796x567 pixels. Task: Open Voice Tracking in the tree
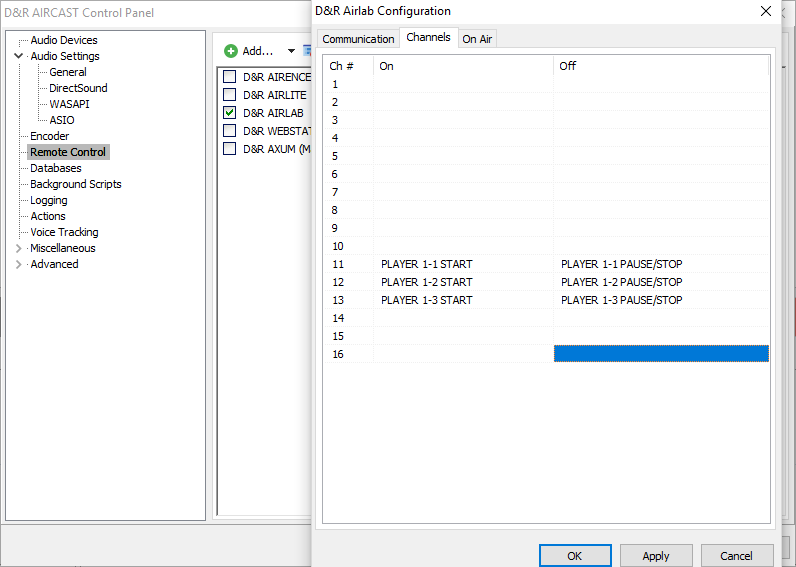[x=64, y=232]
